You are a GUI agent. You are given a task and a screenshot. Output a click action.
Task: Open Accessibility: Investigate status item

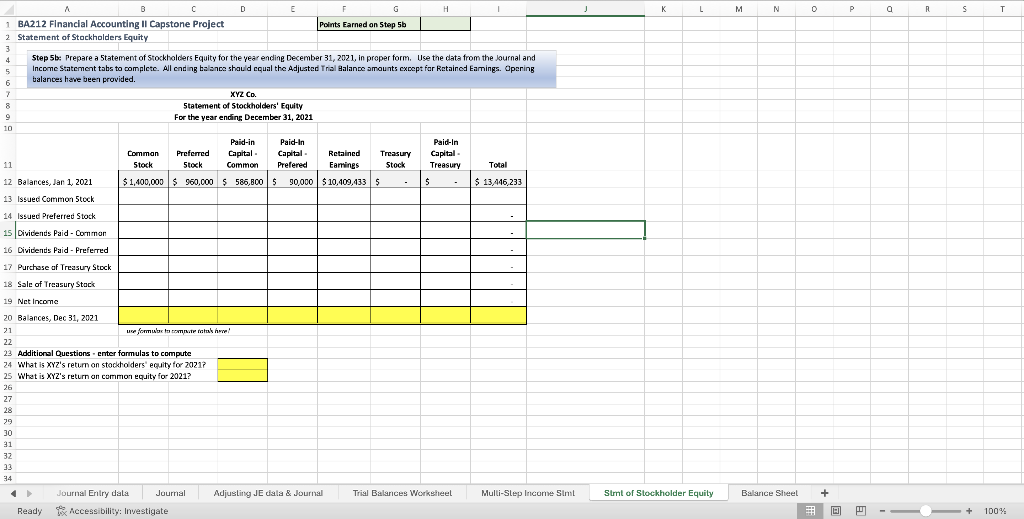[112, 511]
